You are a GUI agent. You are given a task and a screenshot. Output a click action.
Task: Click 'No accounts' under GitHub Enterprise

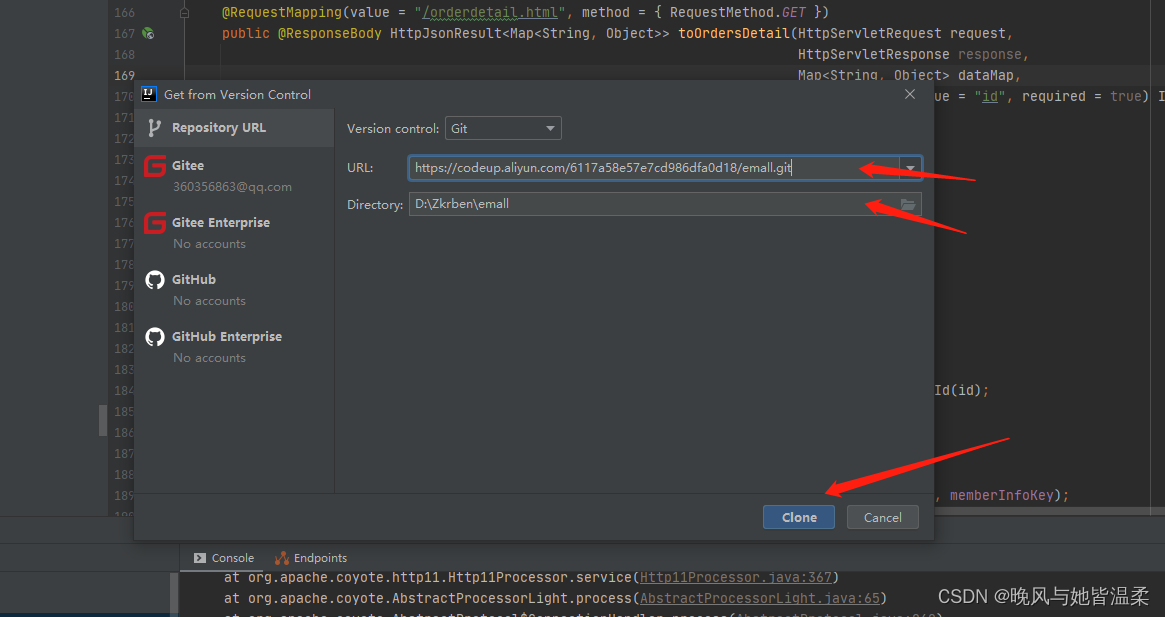[210, 358]
